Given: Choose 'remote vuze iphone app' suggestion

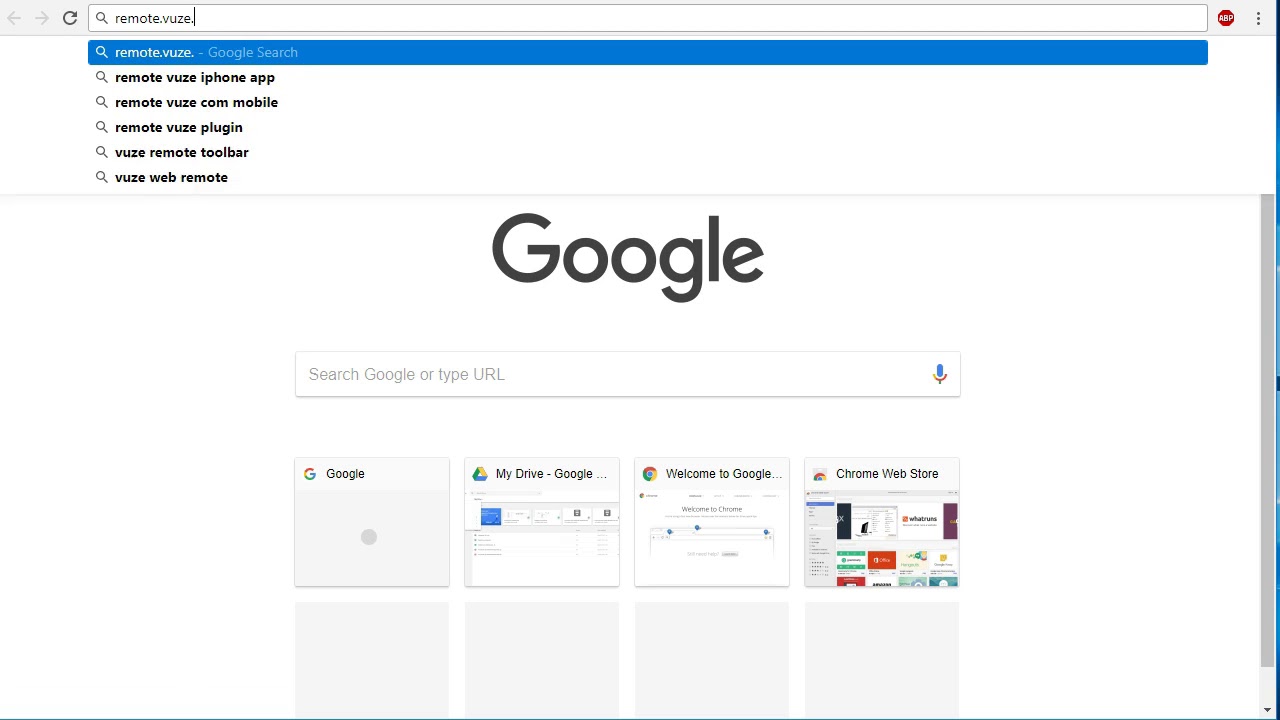Looking at the screenshot, I should click(x=648, y=77).
